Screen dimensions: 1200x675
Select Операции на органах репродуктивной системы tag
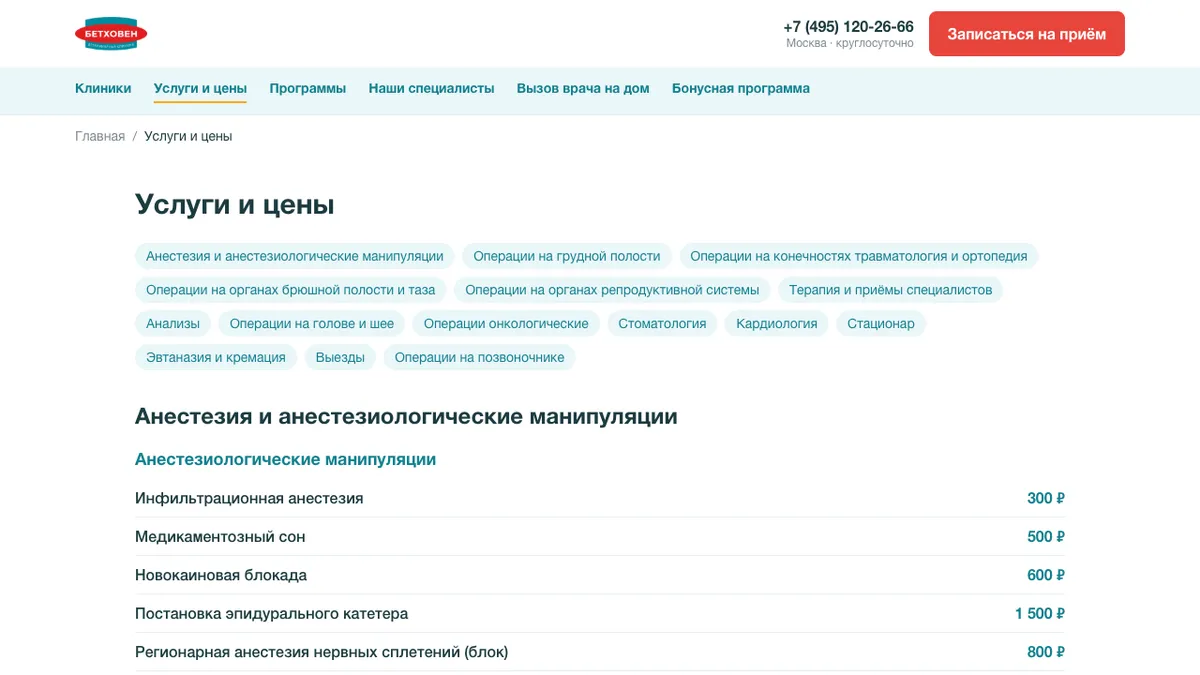click(612, 290)
